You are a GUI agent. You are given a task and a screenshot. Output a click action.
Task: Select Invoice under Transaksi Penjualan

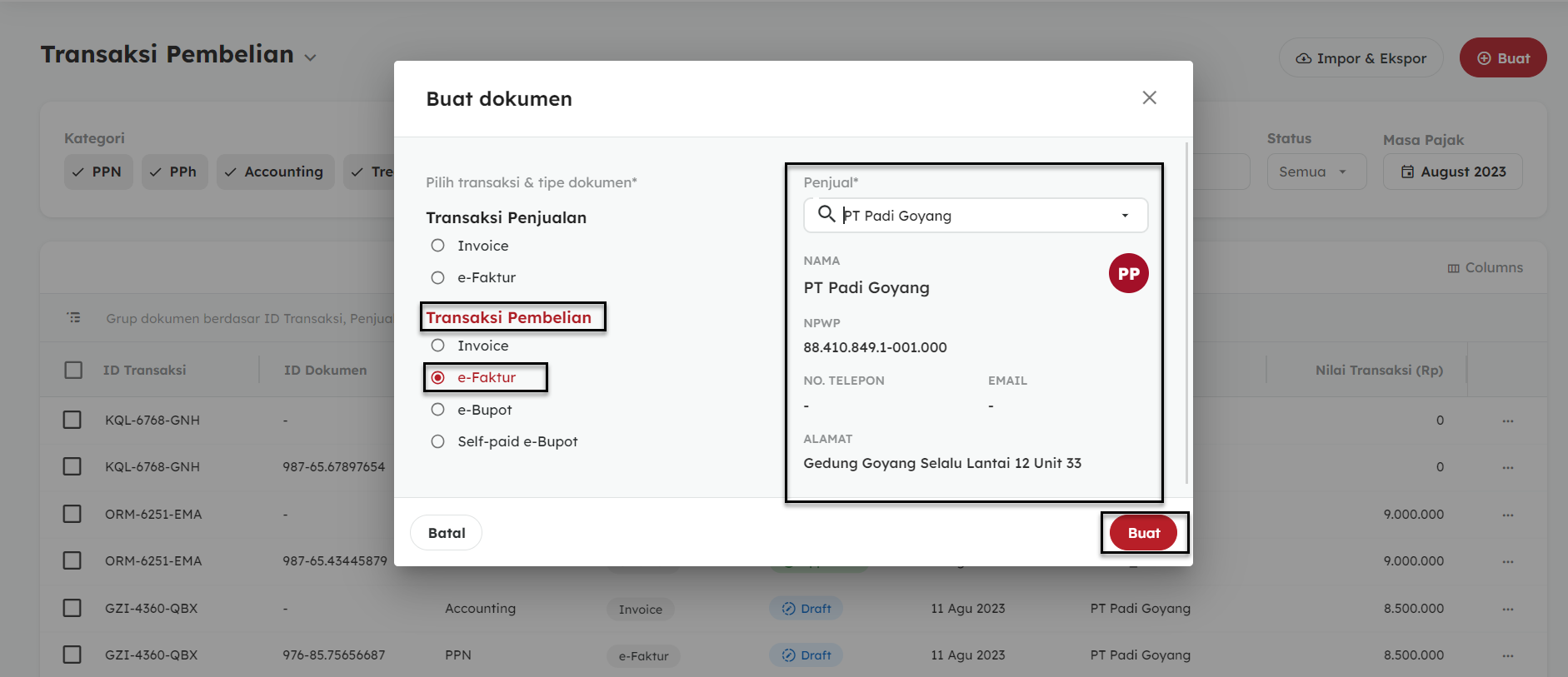(438, 246)
